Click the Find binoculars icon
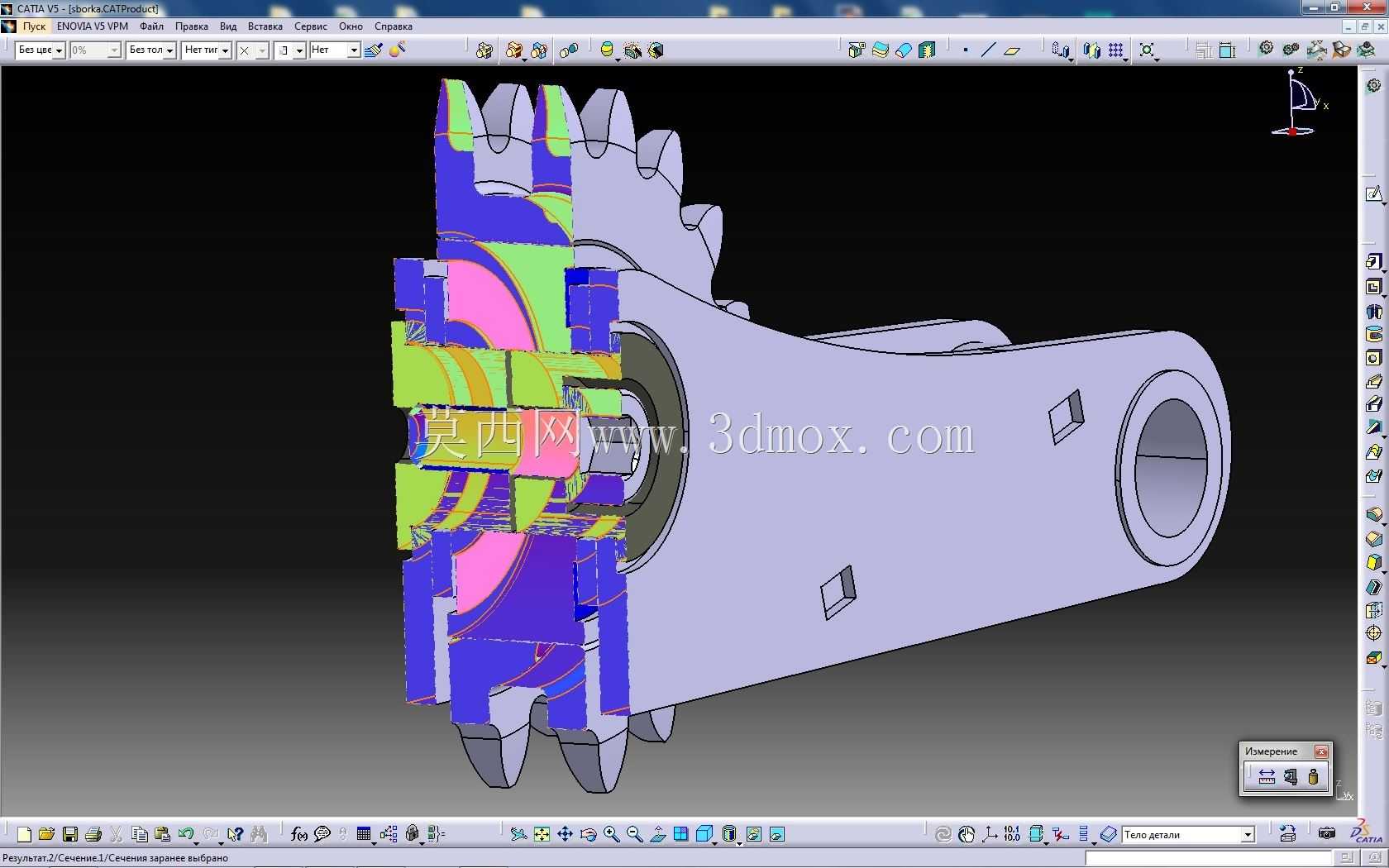The height and width of the screenshot is (868, 1389). tap(259, 834)
